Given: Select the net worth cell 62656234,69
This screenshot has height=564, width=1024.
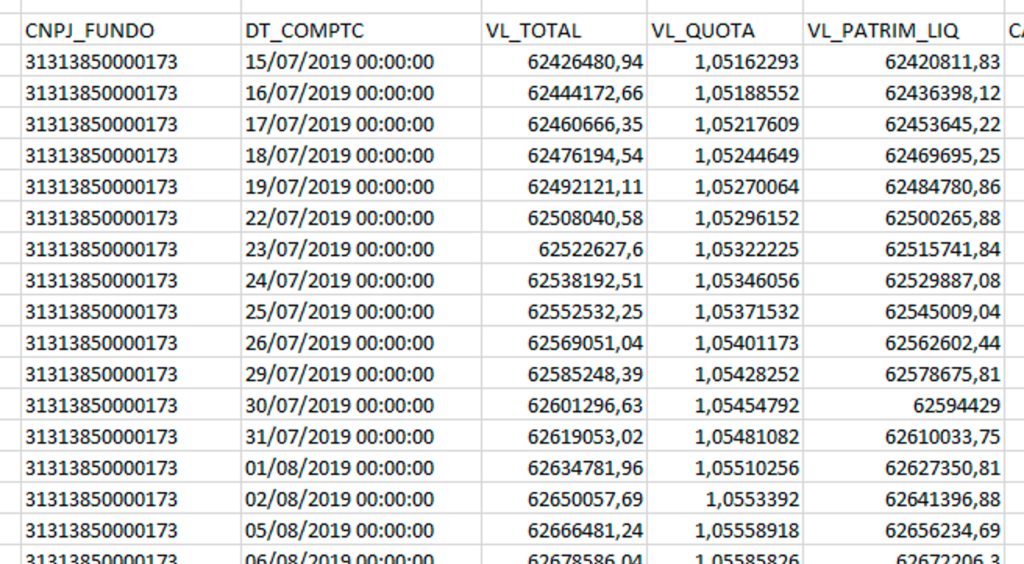Looking at the screenshot, I should pyautogui.click(x=904, y=530).
